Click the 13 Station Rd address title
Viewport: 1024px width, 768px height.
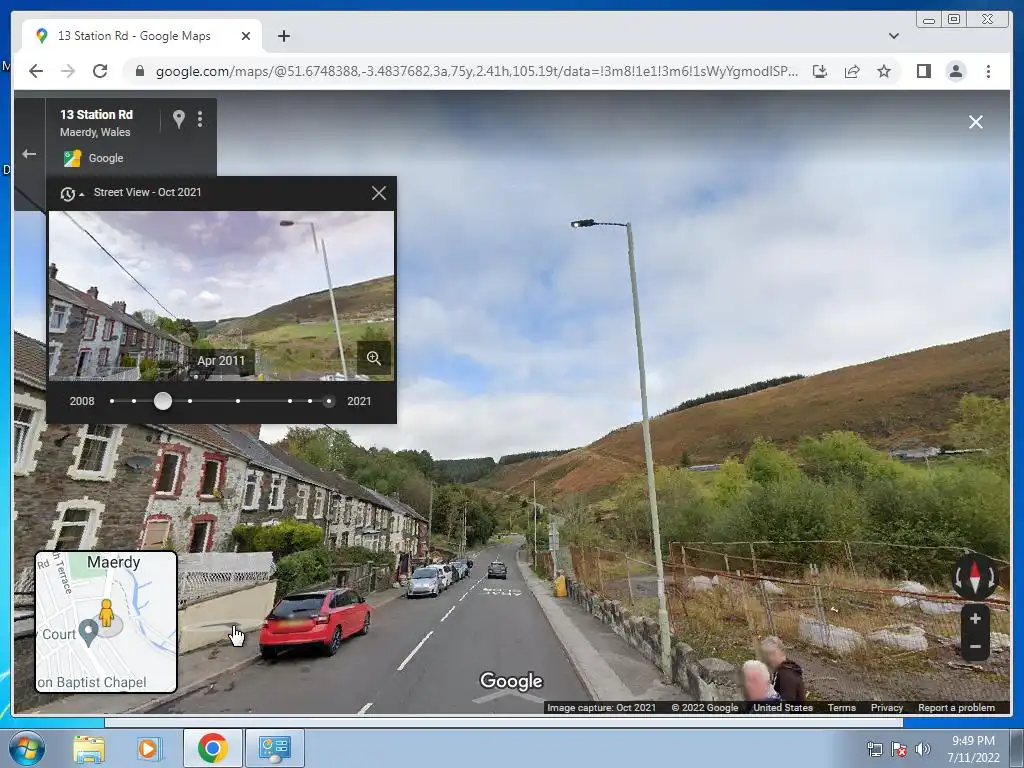pyautogui.click(x=97, y=114)
